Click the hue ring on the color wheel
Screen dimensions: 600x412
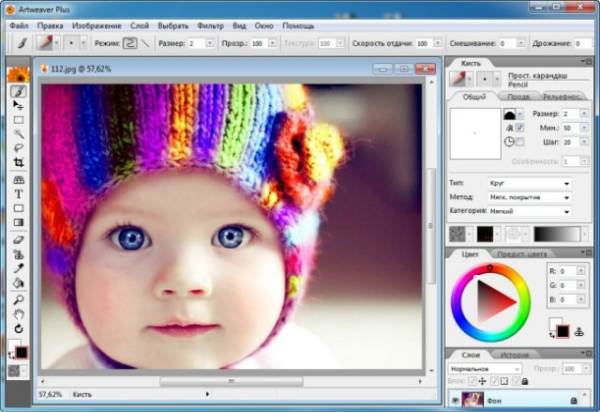(x=489, y=272)
